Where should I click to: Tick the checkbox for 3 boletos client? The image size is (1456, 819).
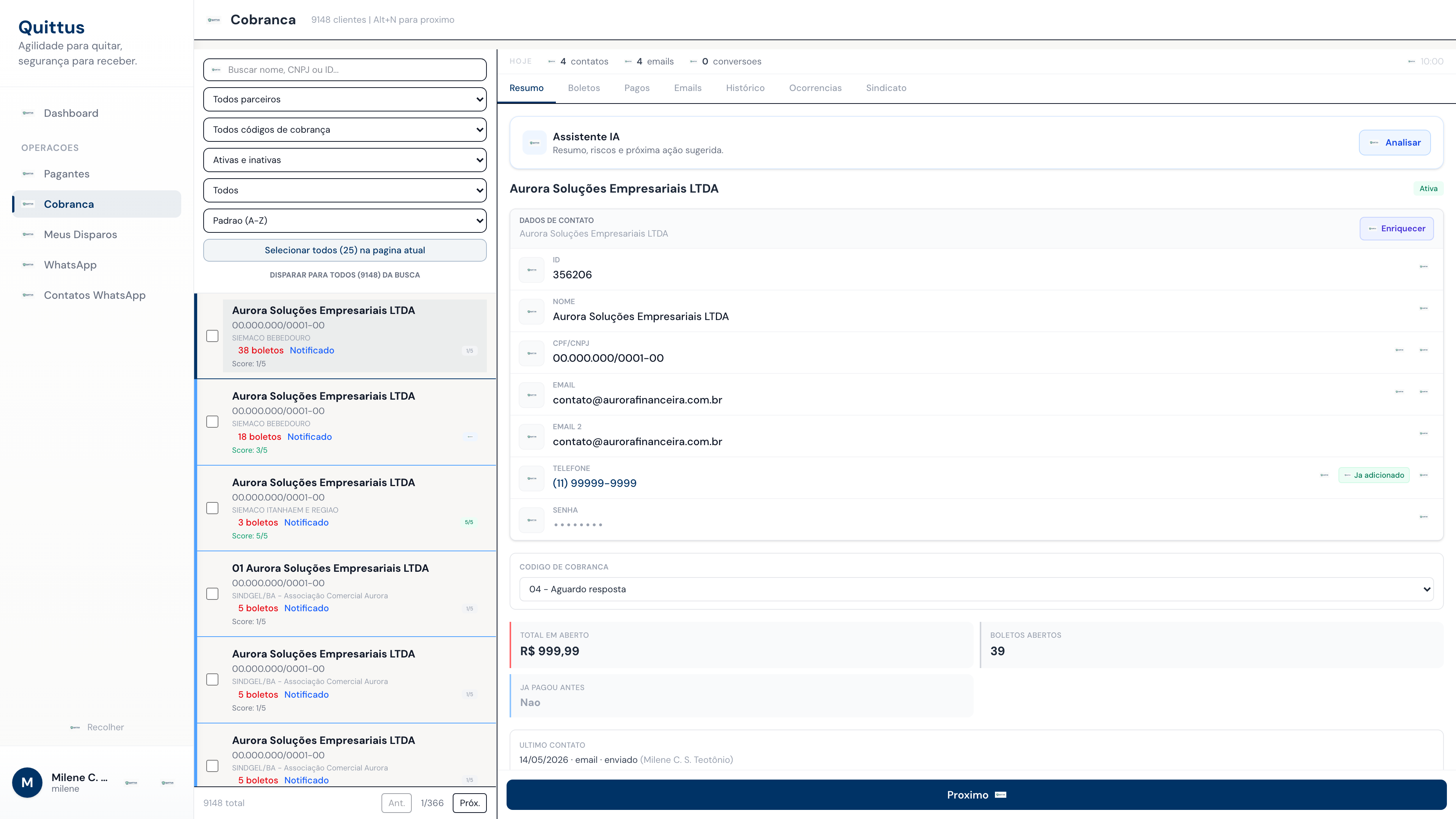click(212, 508)
